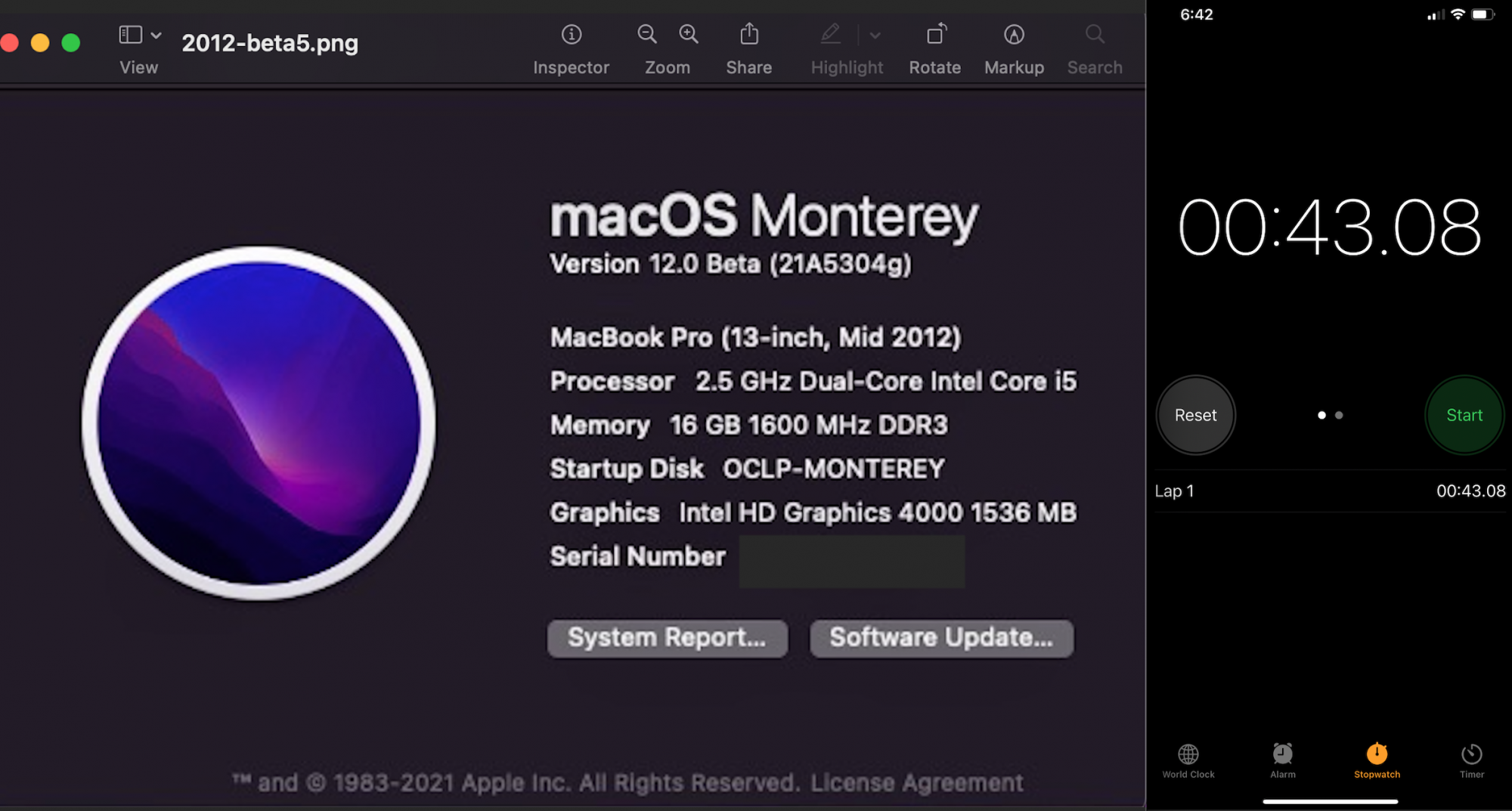
Task: Open the License Agreement link
Action: point(916,782)
